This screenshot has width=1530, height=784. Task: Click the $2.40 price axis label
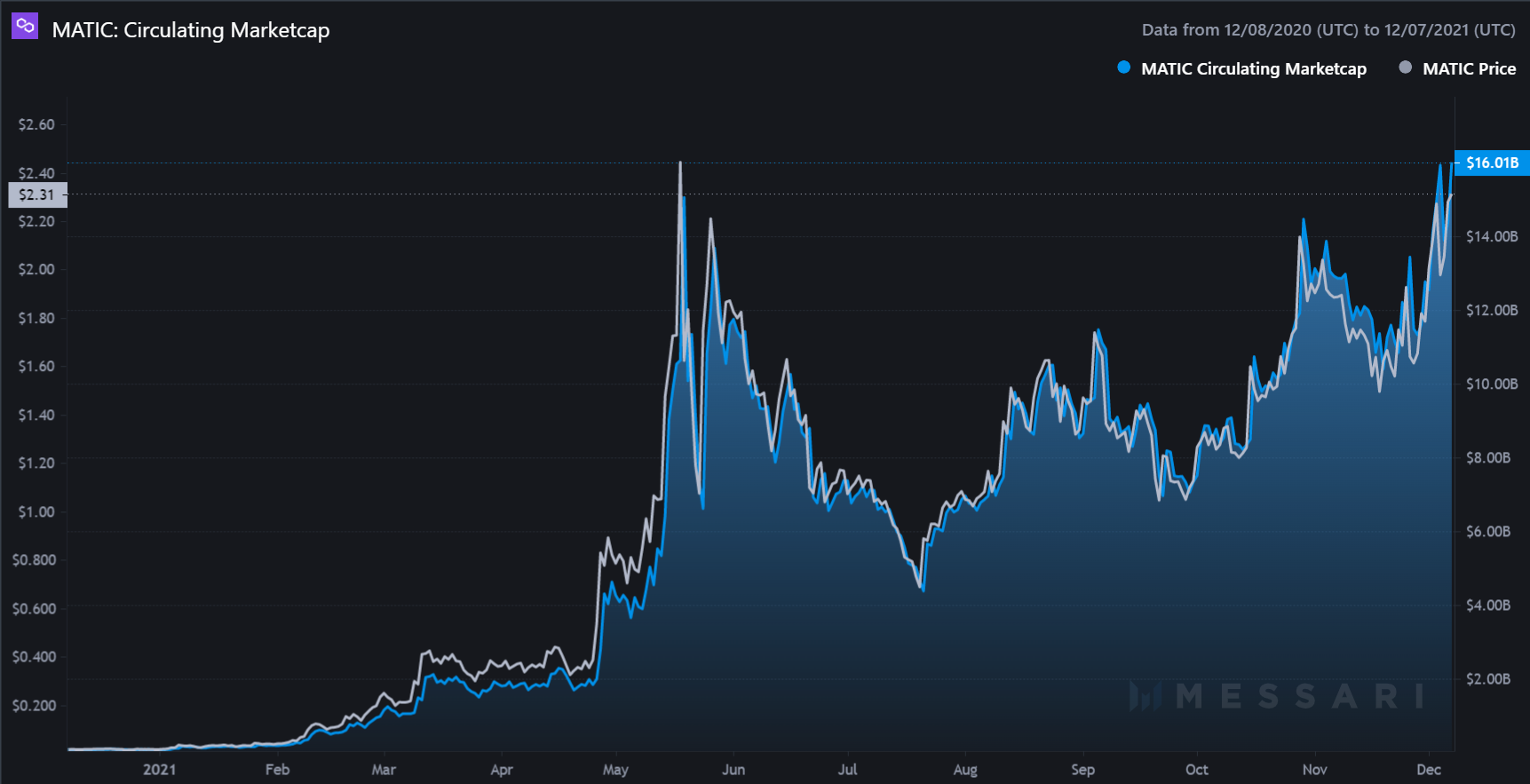pyautogui.click(x=36, y=173)
